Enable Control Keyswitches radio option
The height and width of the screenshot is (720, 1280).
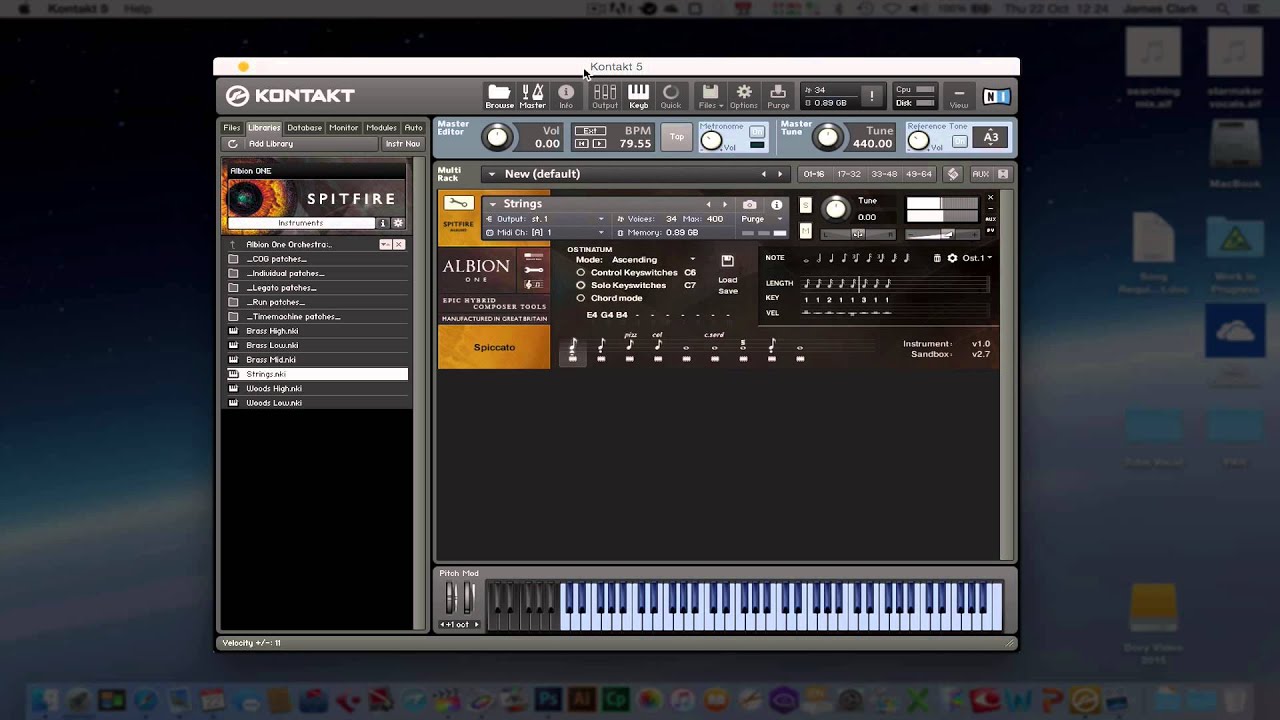(580, 273)
